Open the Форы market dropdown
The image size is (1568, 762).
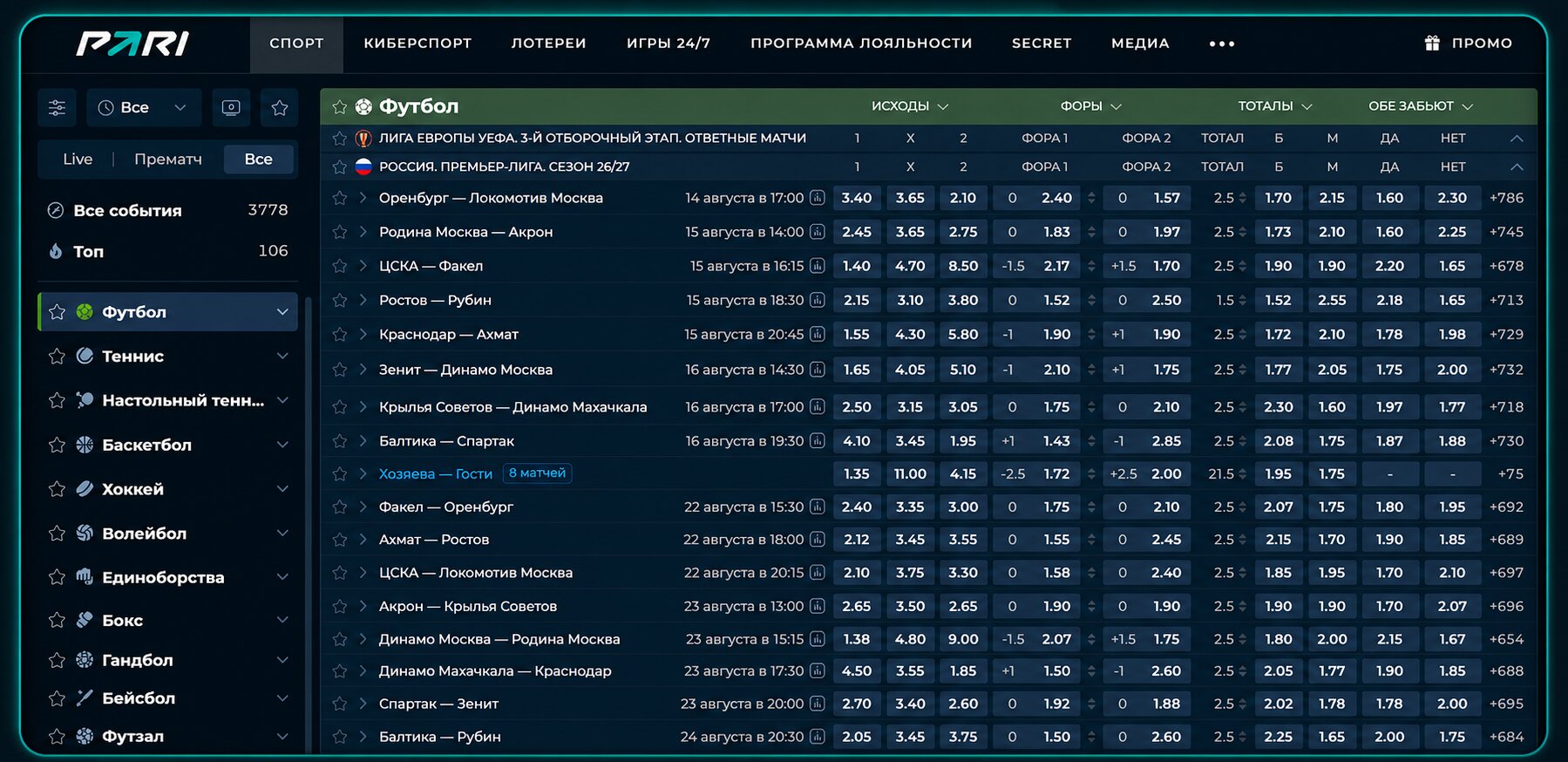[x=1090, y=106]
